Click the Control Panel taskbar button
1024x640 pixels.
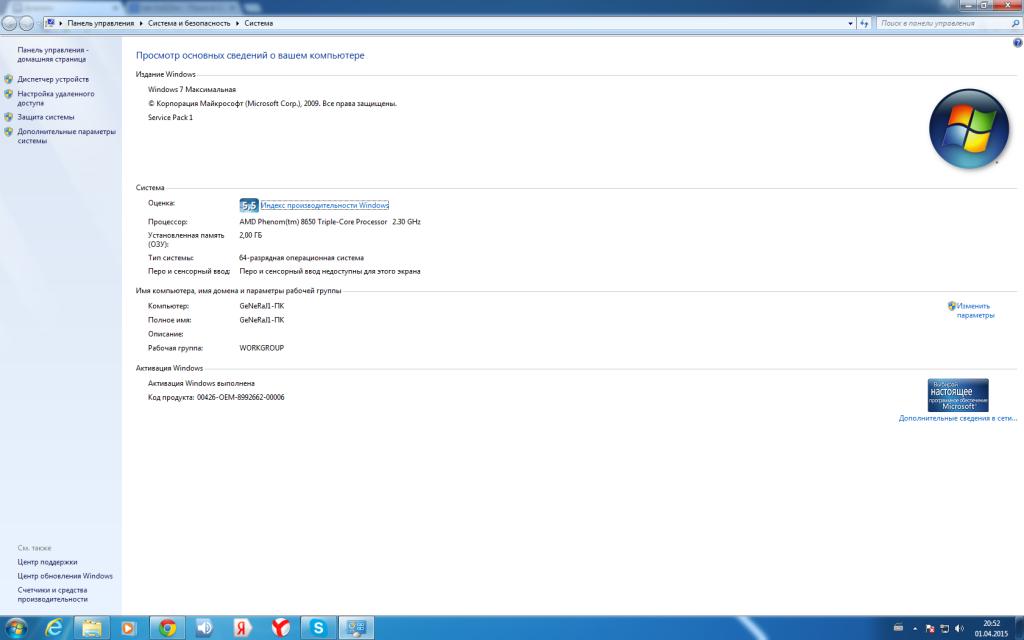pyautogui.click(x=356, y=628)
